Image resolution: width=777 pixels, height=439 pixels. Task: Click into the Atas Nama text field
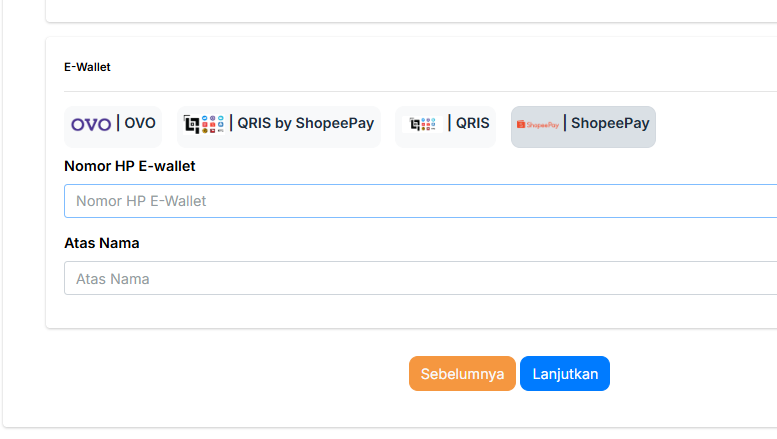[420, 278]
